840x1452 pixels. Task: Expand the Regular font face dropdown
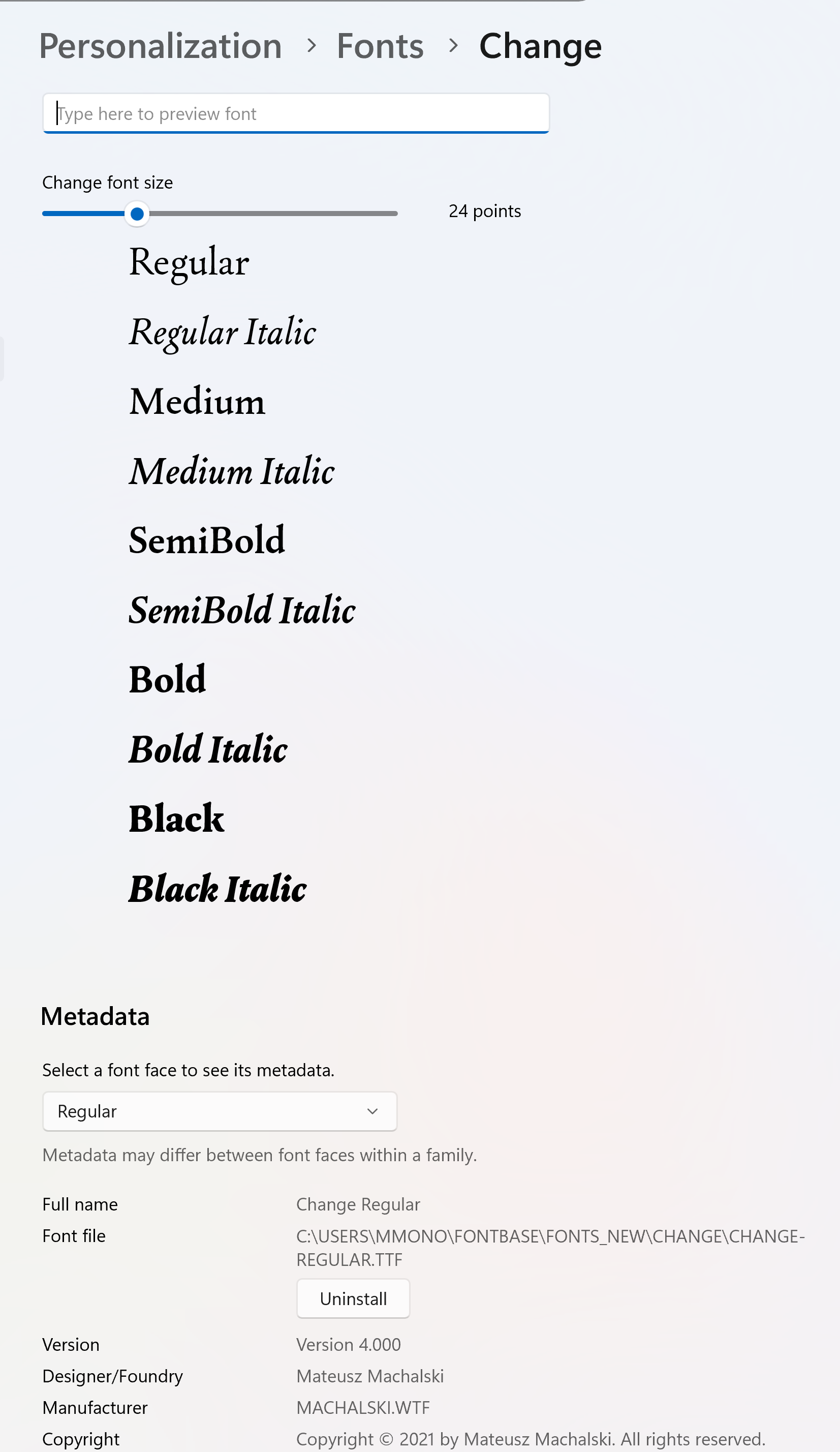click(x=220, y=1111)
